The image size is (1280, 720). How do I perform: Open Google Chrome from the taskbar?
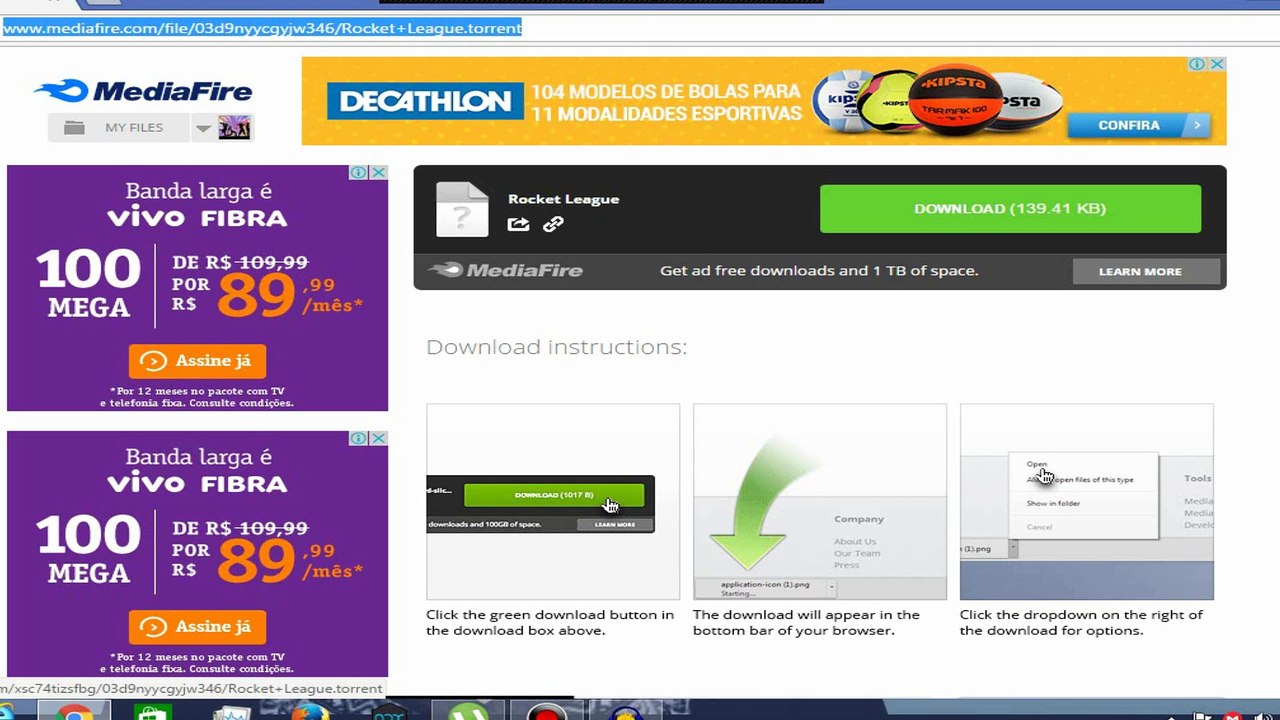[x=73, y=711]
